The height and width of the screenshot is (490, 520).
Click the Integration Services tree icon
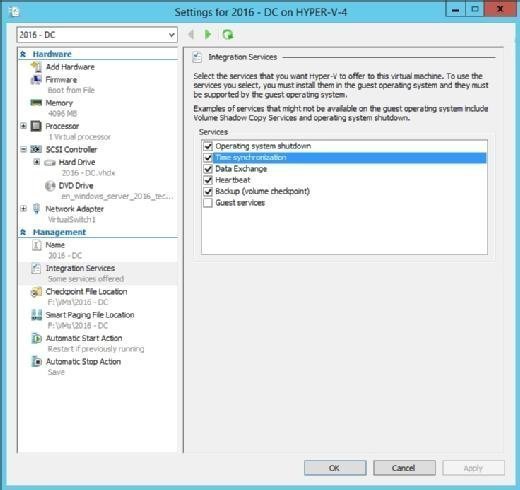pyautogui.click(x=36, y=268)
